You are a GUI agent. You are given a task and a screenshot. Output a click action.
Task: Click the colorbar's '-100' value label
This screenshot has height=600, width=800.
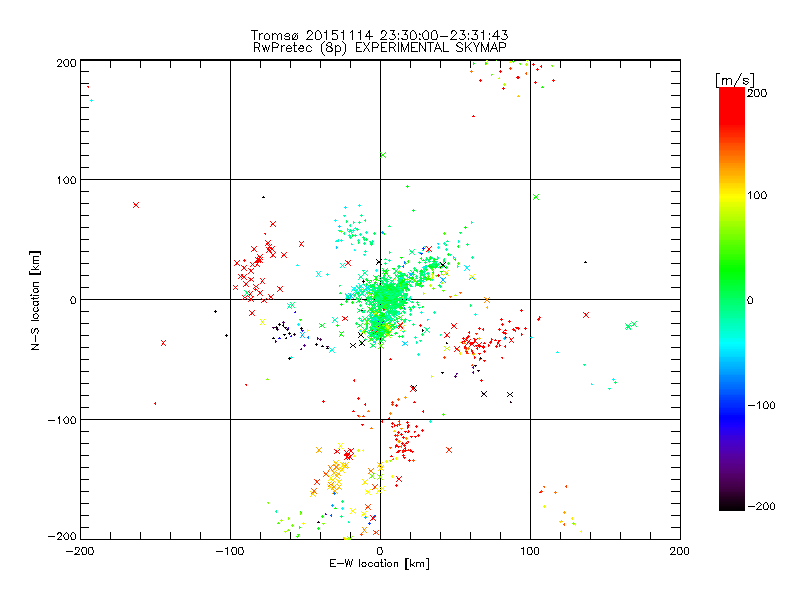click(x=762, y=405)
